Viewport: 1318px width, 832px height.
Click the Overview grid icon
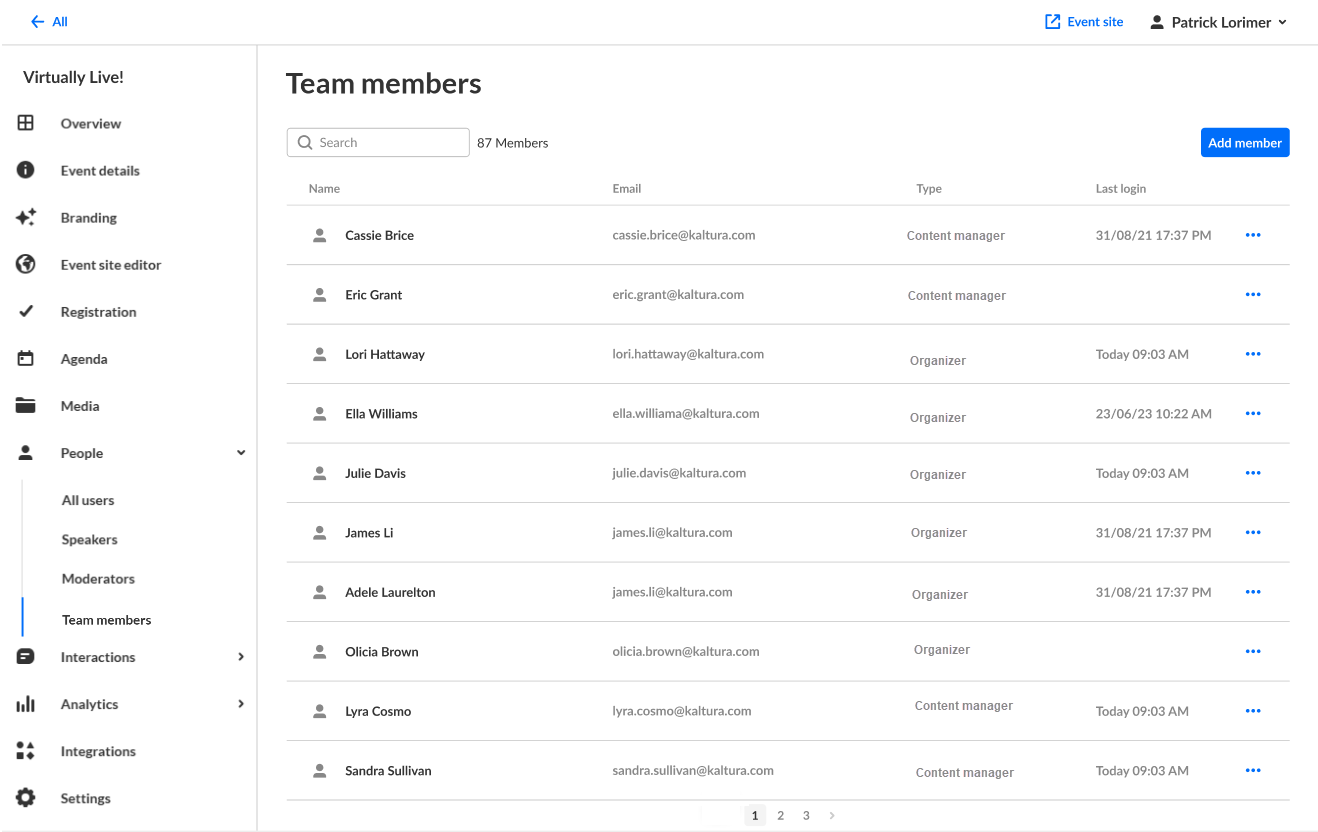[26, 123]
